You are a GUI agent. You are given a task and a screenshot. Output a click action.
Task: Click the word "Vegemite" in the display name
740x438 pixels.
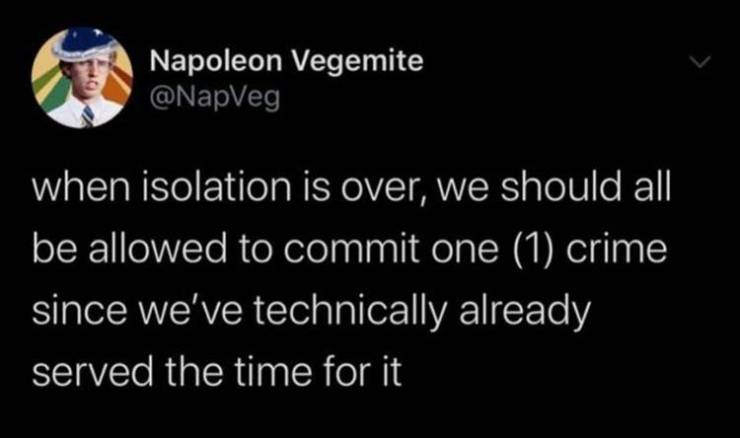click(x=358, y=62)
